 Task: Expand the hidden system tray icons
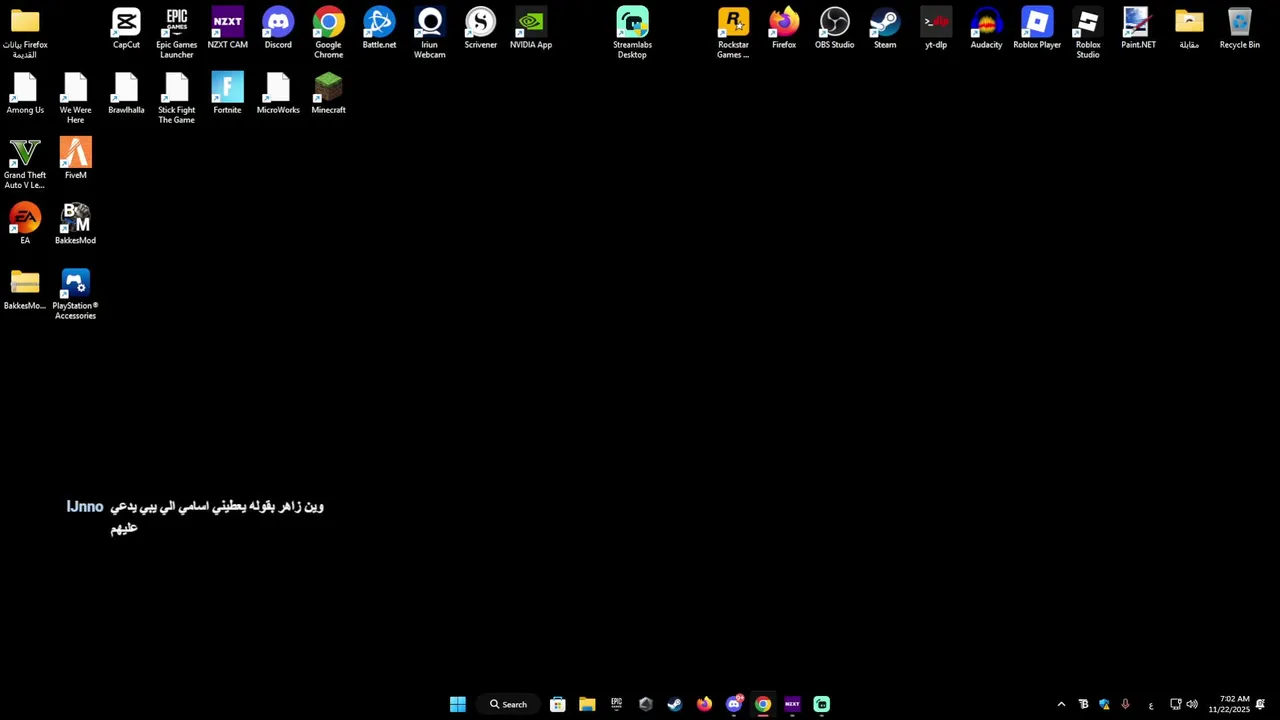[x=1061, y=704]
